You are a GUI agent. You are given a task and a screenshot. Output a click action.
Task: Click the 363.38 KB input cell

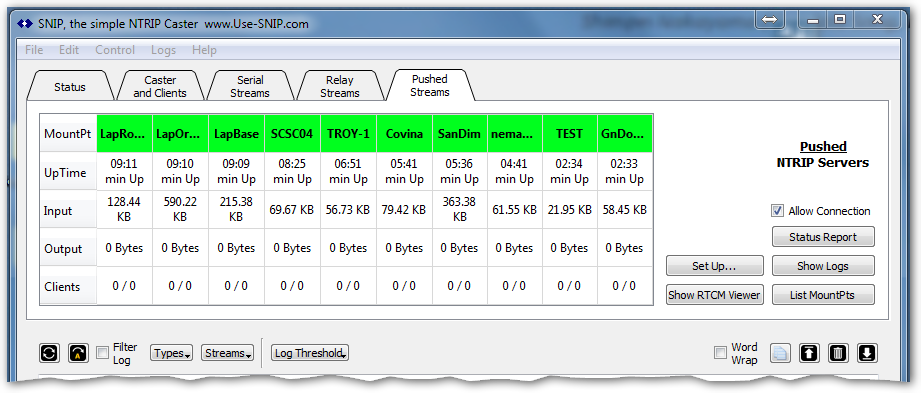[x=460, y=209]
